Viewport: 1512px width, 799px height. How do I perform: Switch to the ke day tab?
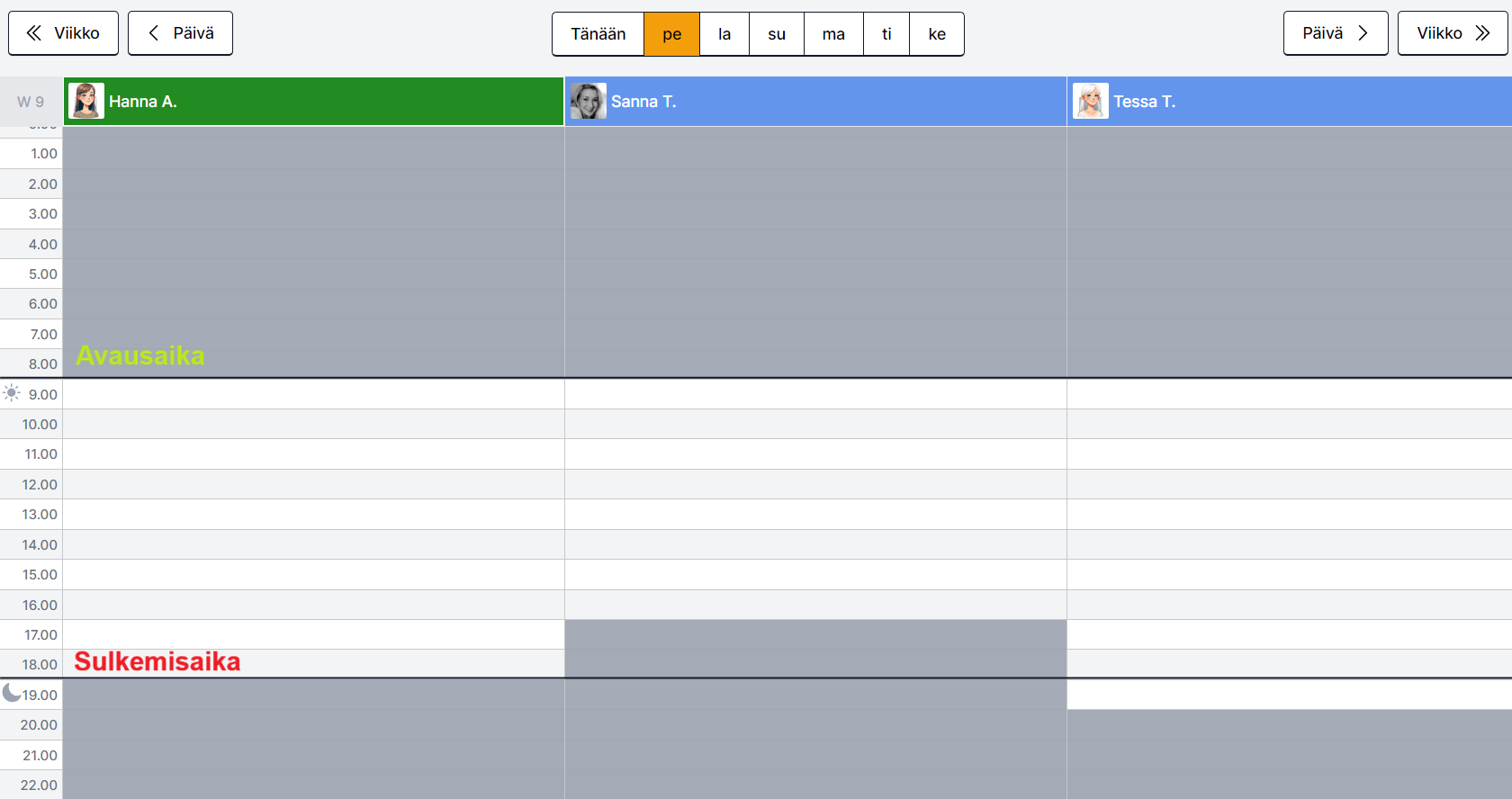click(x=937, y=34)
